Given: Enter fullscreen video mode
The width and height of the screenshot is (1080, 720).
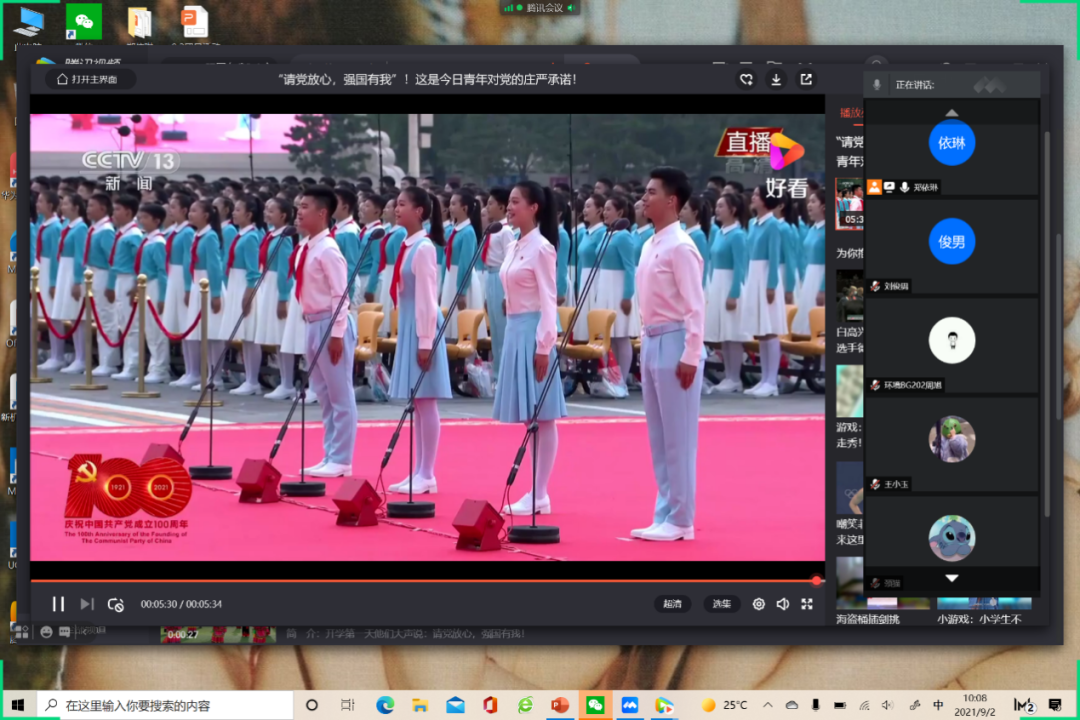Looking at the screenshot, I should click(807, 604).
